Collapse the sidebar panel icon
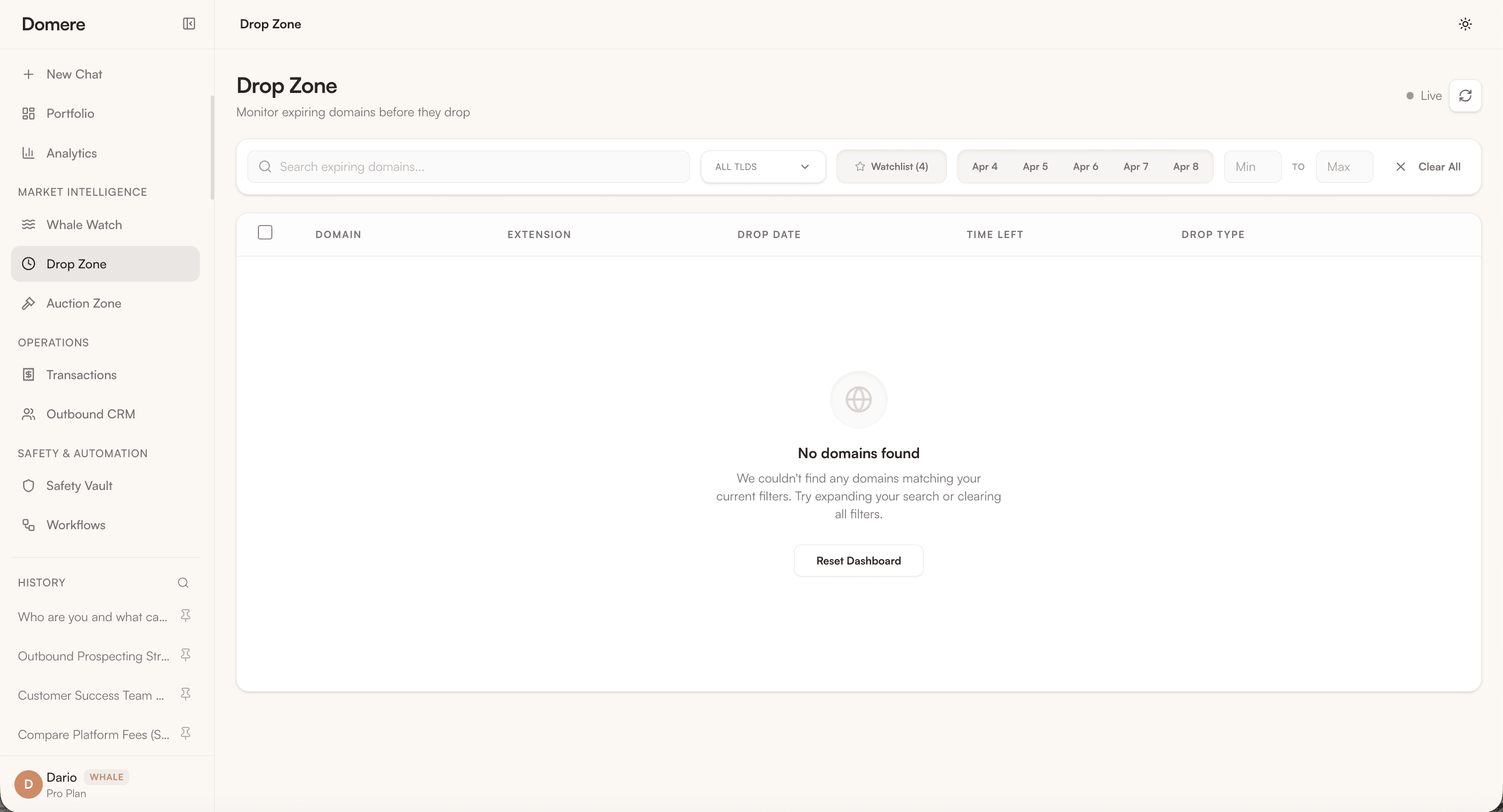This screenshot has height=812, width=1503. point(188,24)
